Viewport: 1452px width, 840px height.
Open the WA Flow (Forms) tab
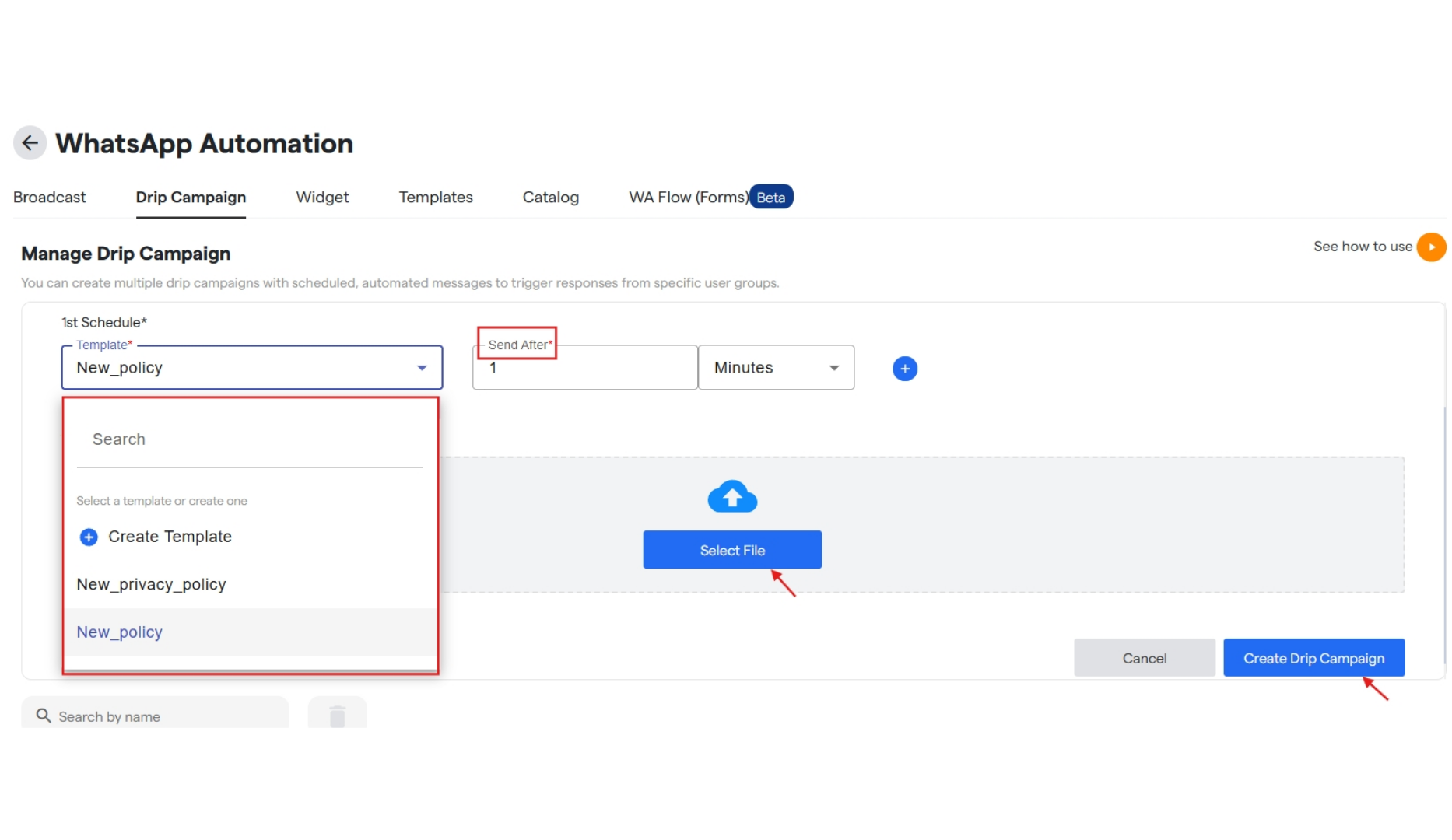(689, 198)
